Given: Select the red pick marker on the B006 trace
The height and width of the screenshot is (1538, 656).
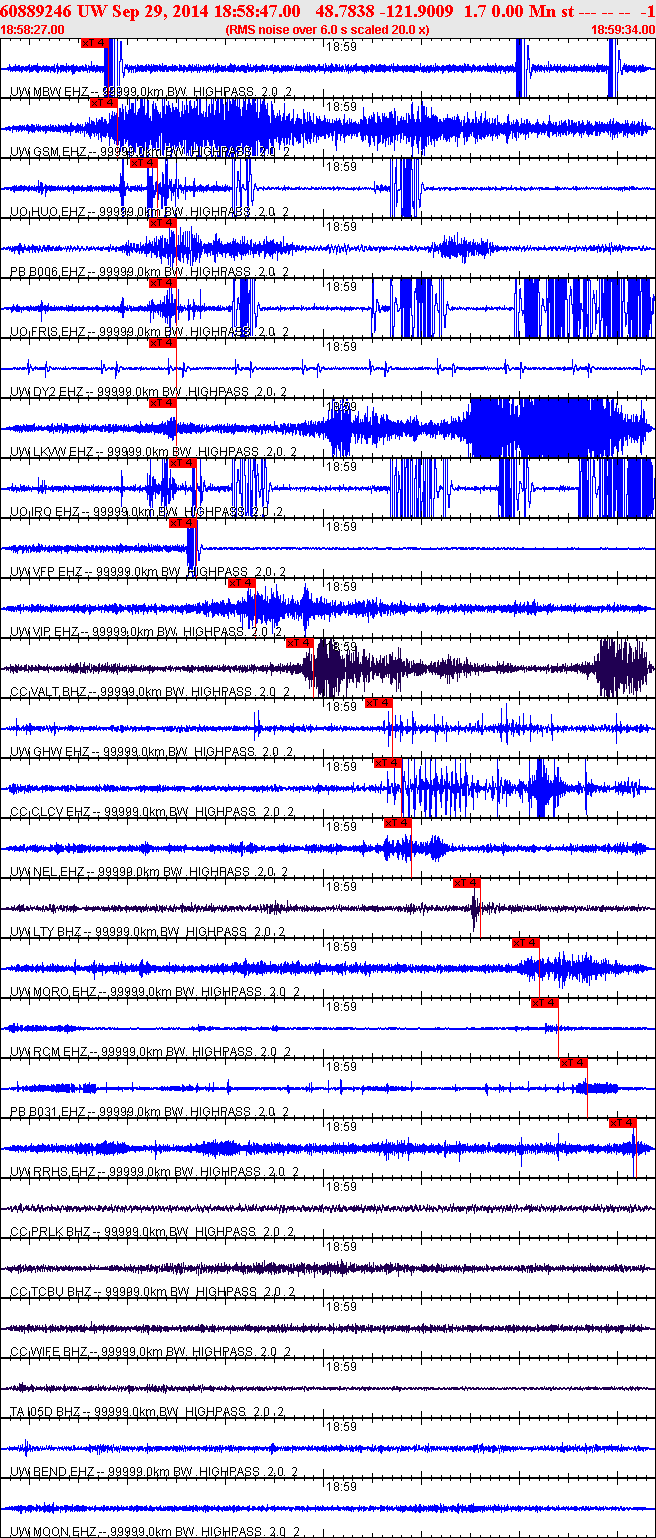Looking at the screenshot, I should click(162, 223).
